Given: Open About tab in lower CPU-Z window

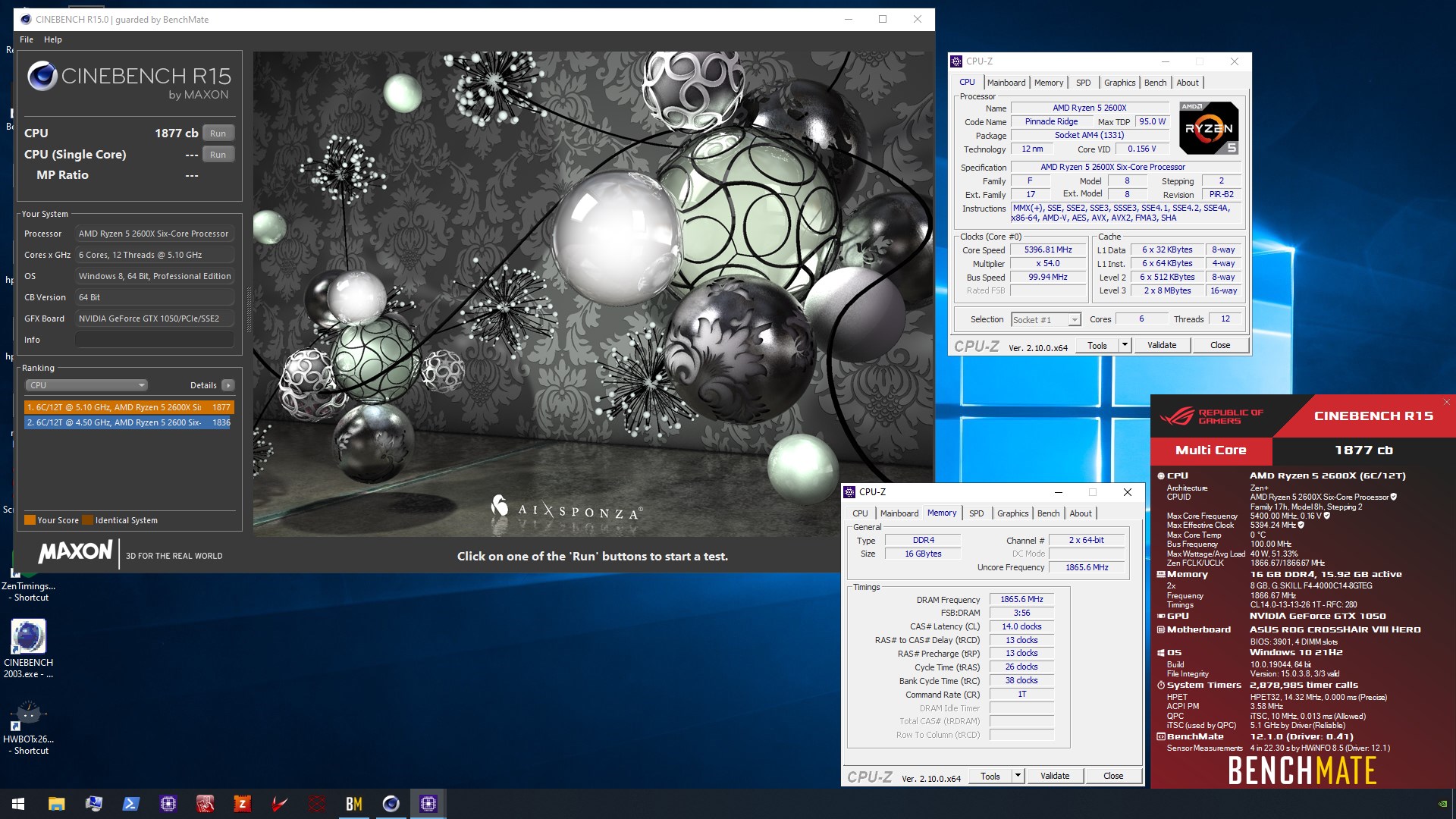Looking at the screenshot, I should point(1081,513).
